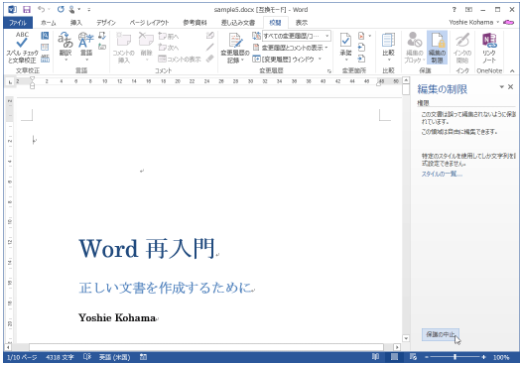520x365 pixels.
Task: Click the Track Changes (変更履歴の記録) icon
Action: point(235,48)
